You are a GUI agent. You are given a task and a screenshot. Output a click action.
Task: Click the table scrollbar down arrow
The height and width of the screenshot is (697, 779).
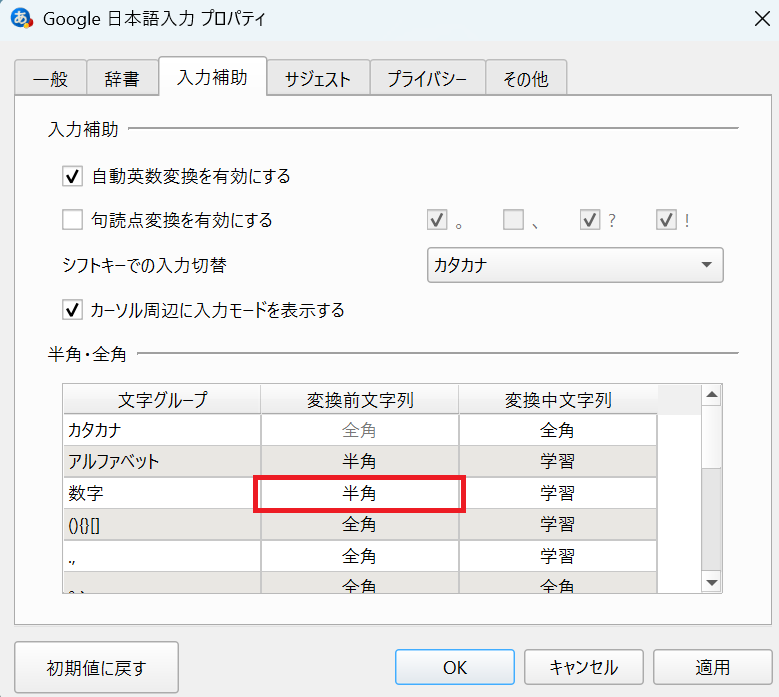point(712,582)
